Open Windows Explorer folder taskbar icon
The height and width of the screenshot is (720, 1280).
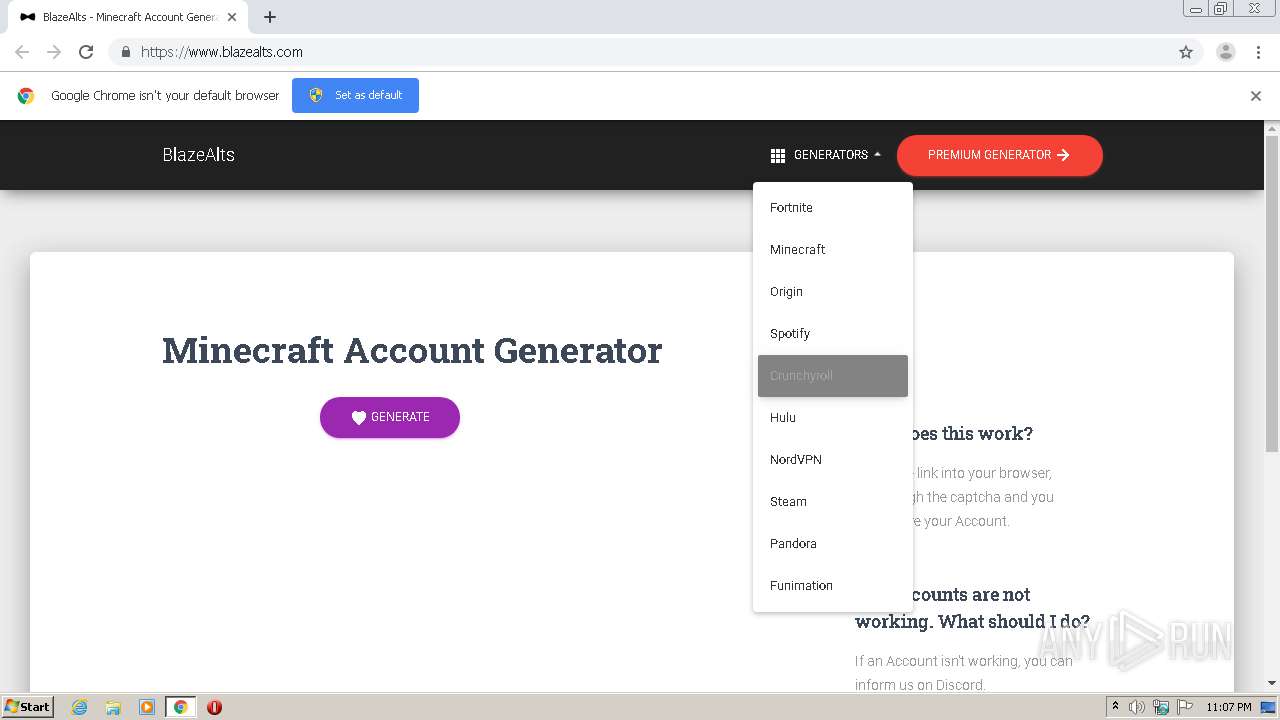click(113, 707)
